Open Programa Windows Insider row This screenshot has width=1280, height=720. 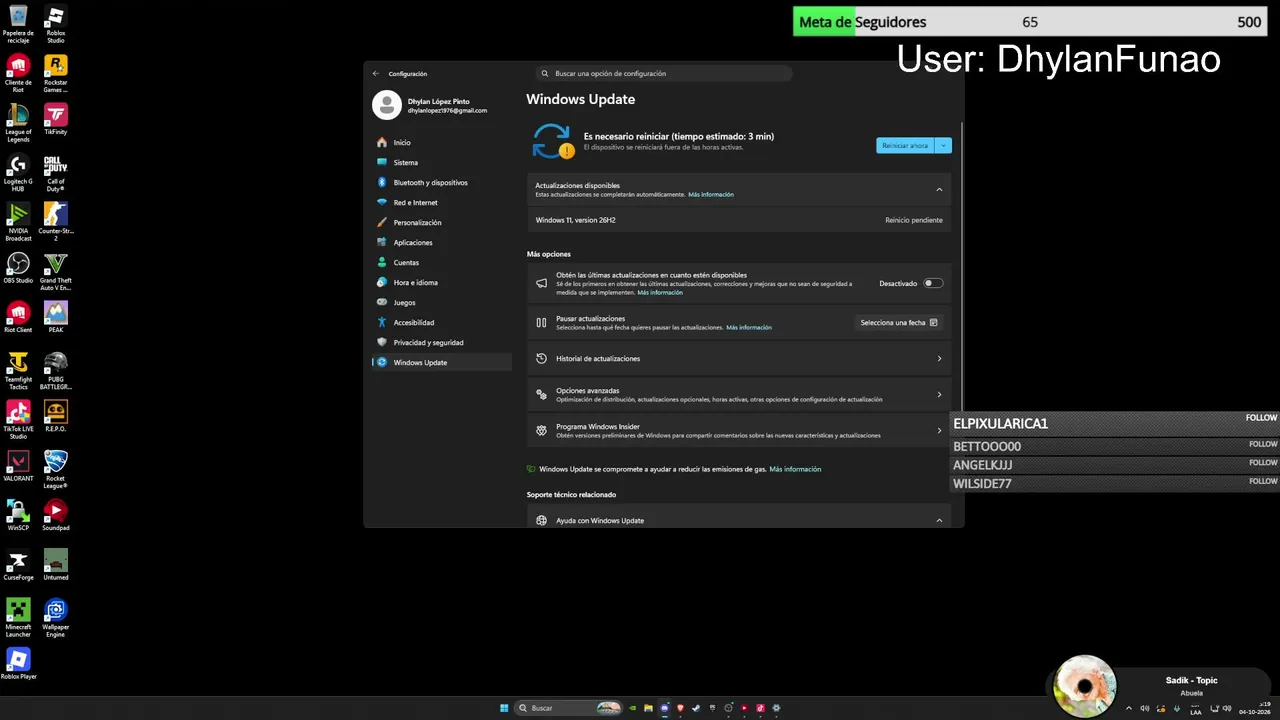coord(739,430)
